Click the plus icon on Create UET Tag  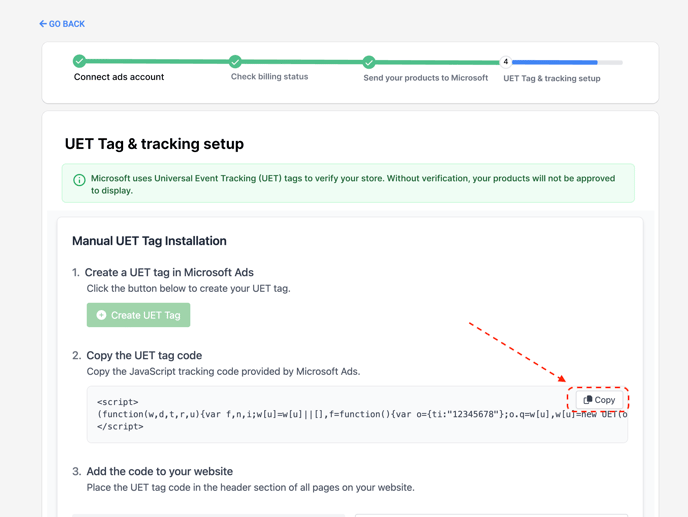pyautogui.click(x=101, y=315)
